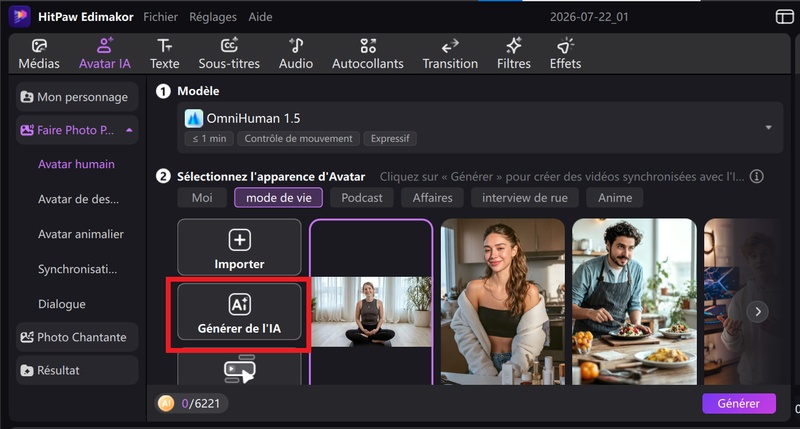
Task: Select Avatar de des... sidebar item
Action: pos(78,199)
